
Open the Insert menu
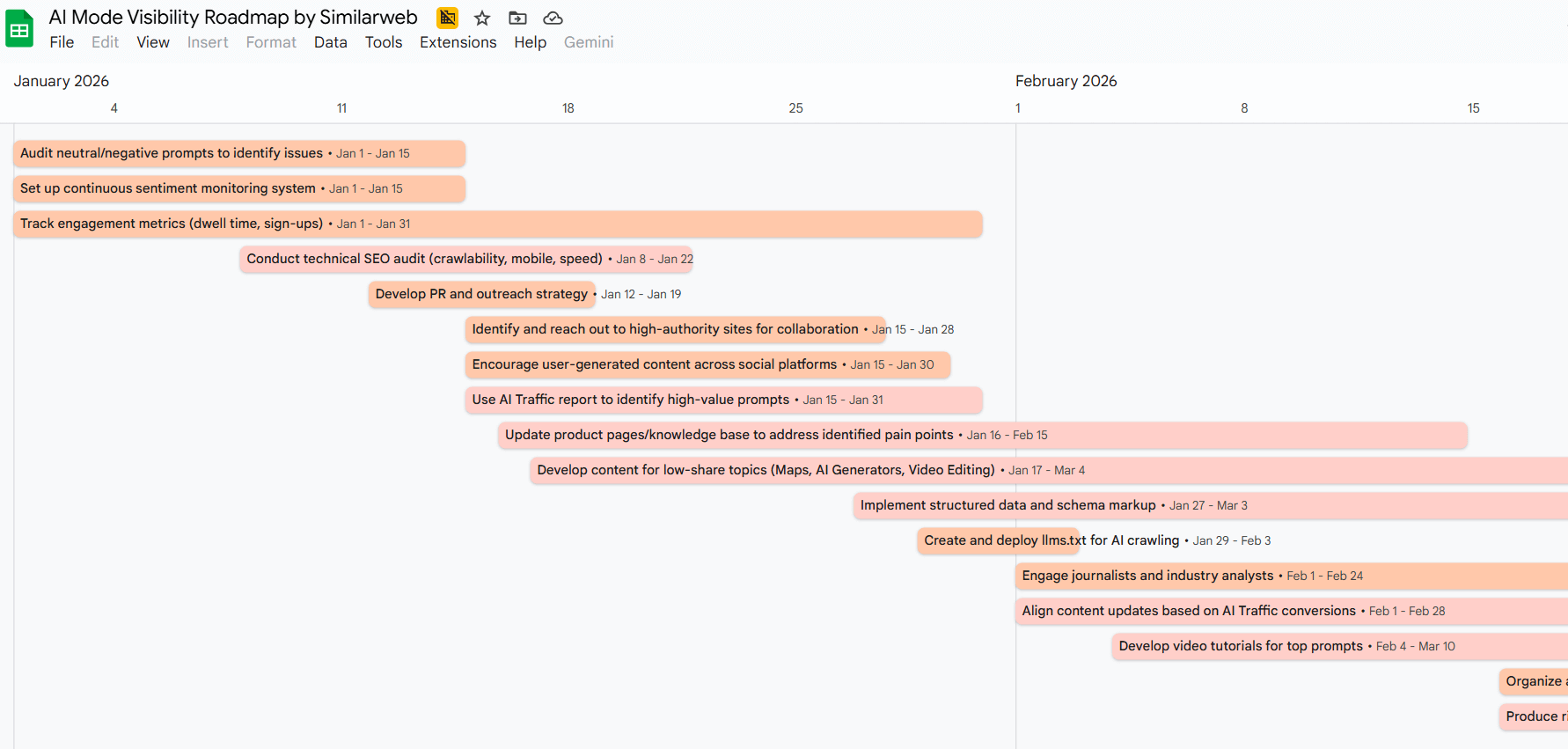coord(208,42)
